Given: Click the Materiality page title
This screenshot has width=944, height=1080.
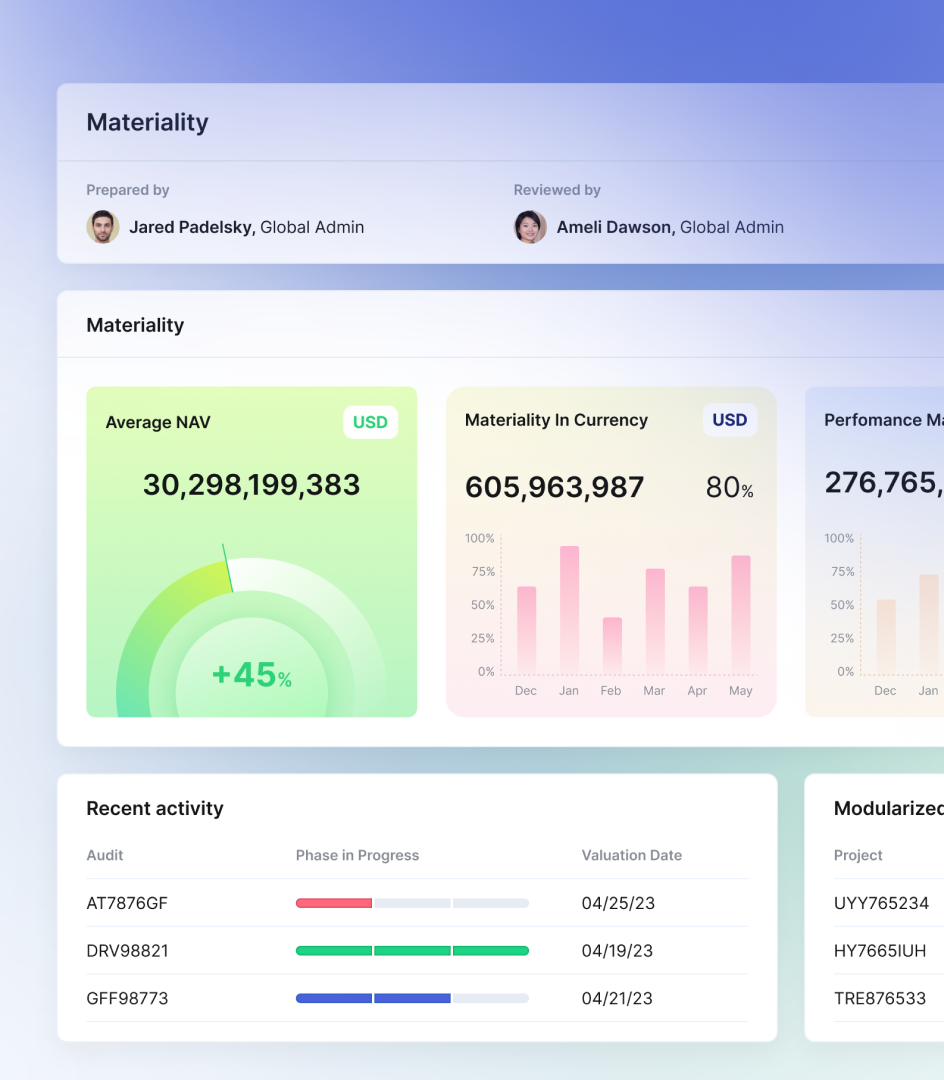Looking at the screenshot, I should [x=147, y=122].
